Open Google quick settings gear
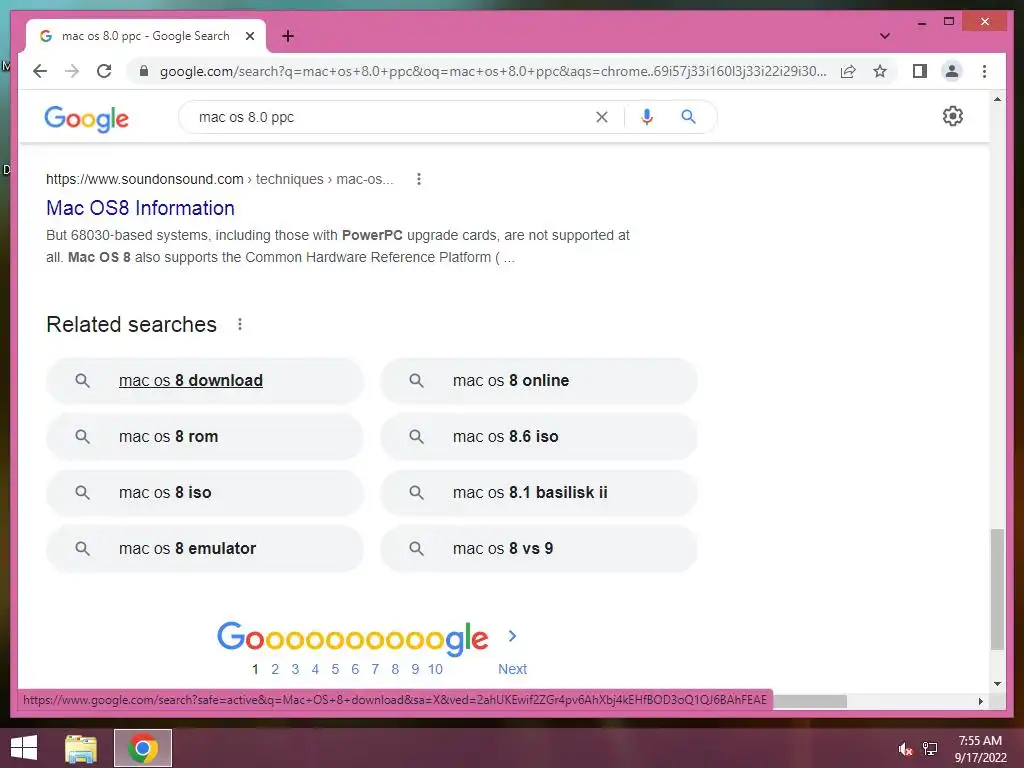1024x768 pixels. click(x=952, y=116)
